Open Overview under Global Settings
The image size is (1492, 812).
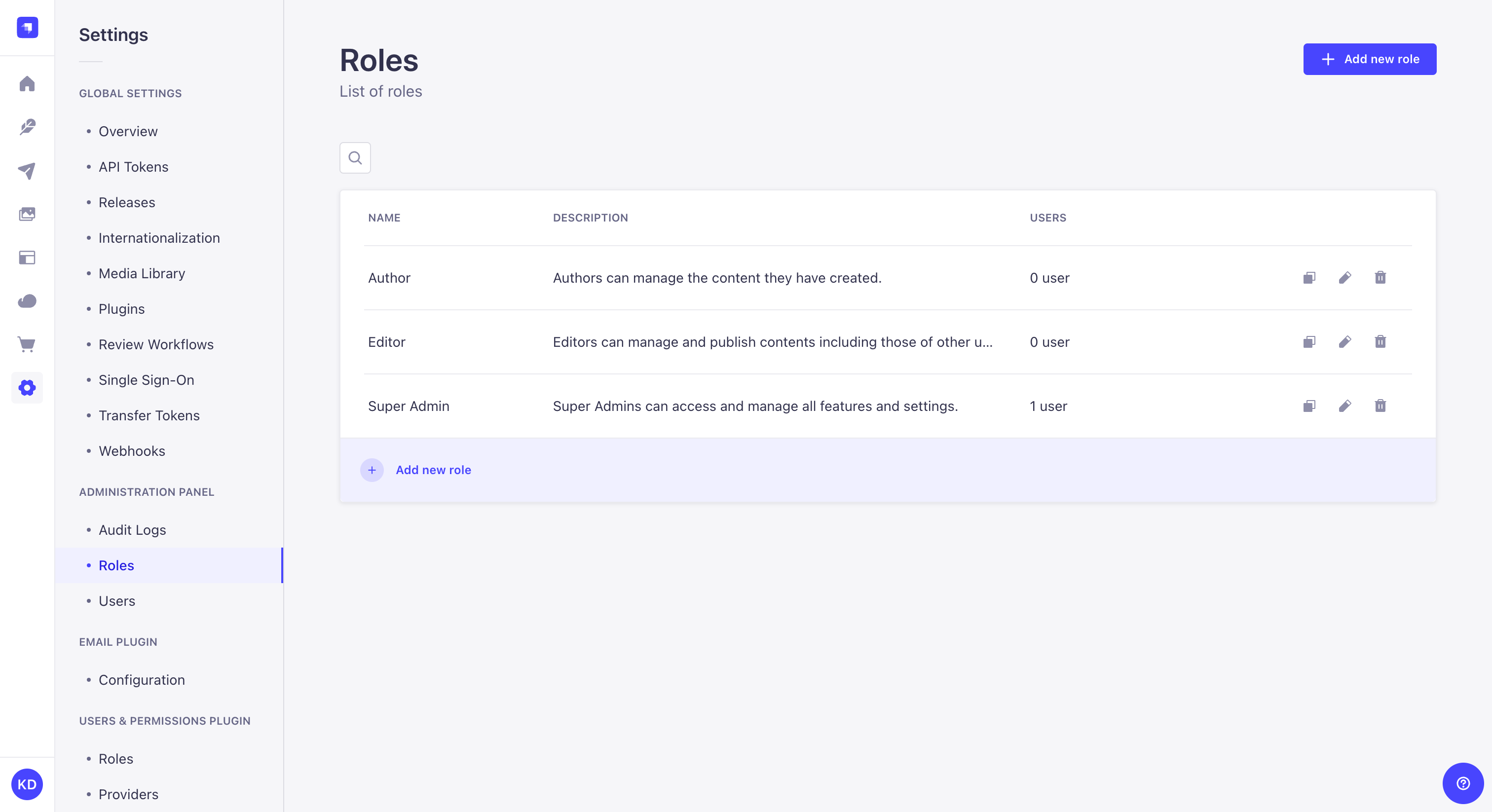pyautogui.click(x=128, y=131)
